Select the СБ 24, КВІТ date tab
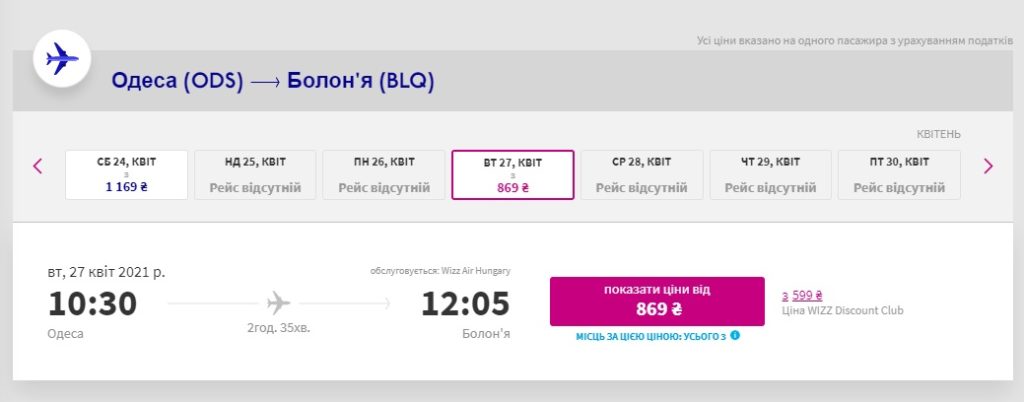The image size is (1024, 402). (127, 175)
